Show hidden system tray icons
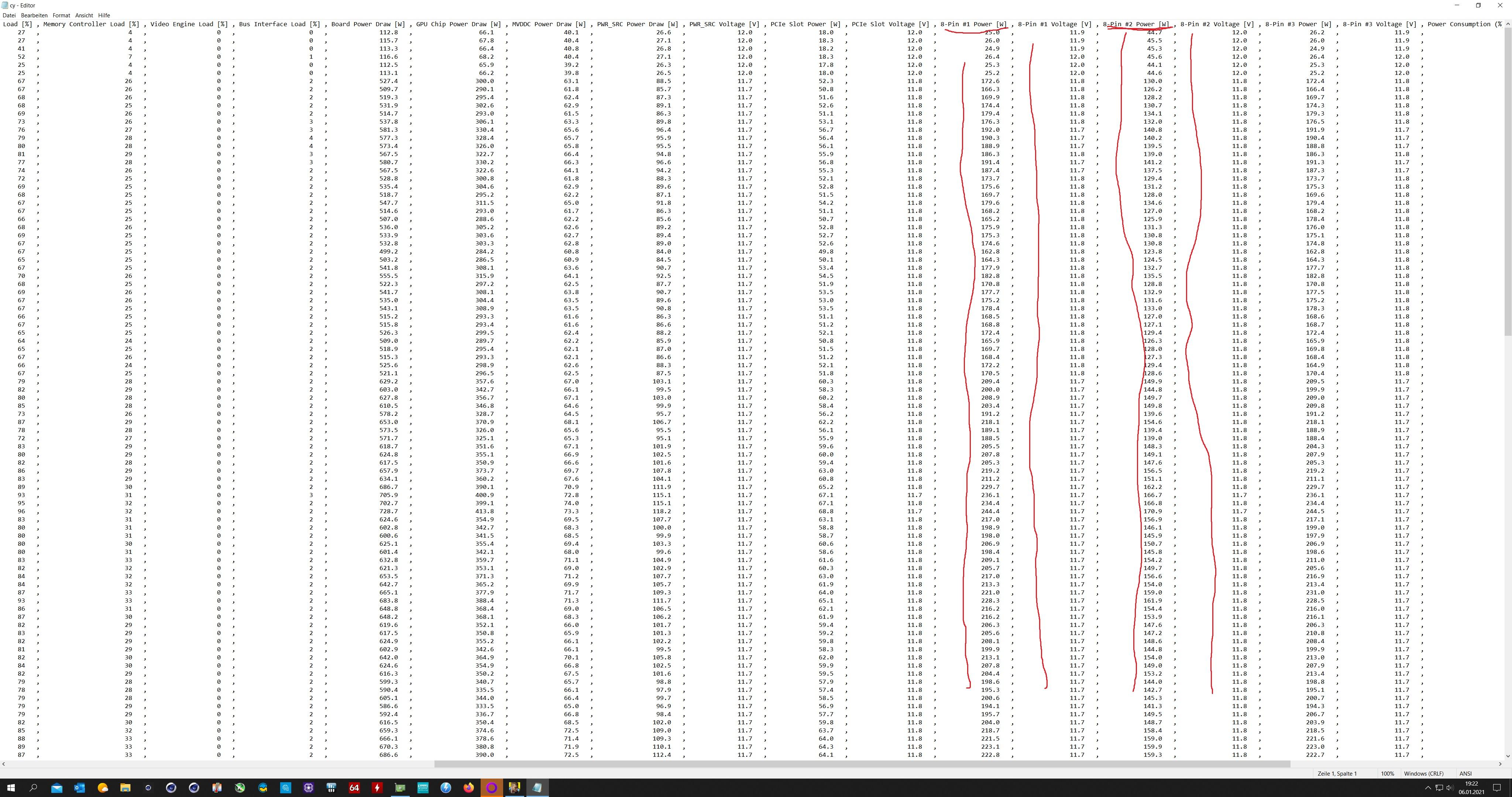 1427,788
